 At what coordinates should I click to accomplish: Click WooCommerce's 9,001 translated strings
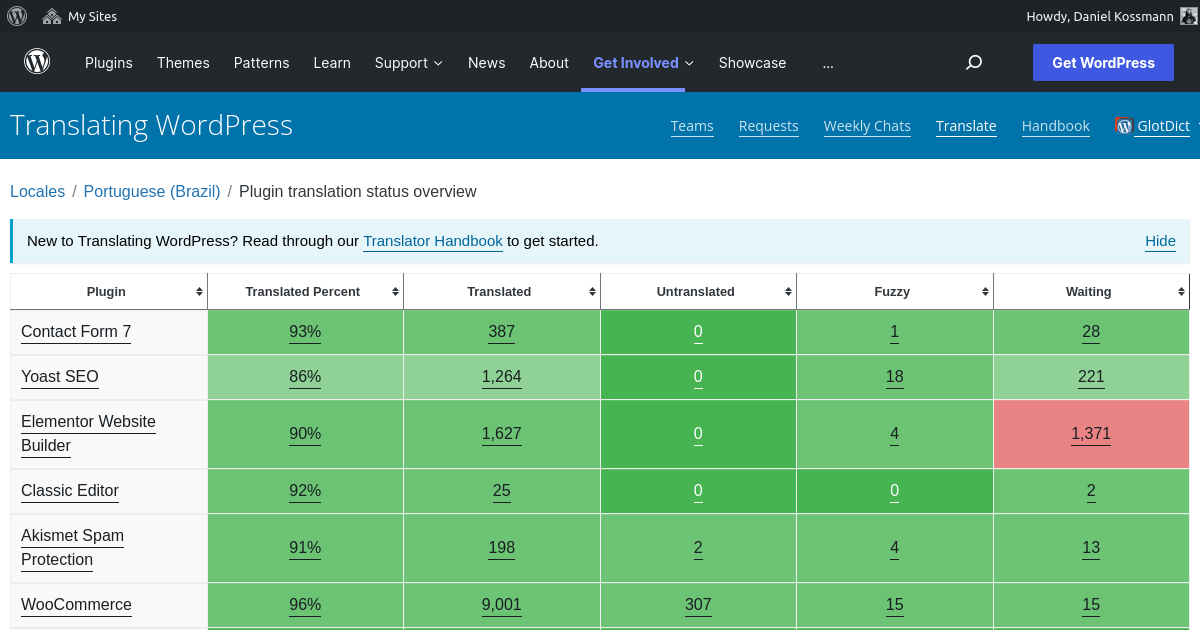(x=502, y=605)
